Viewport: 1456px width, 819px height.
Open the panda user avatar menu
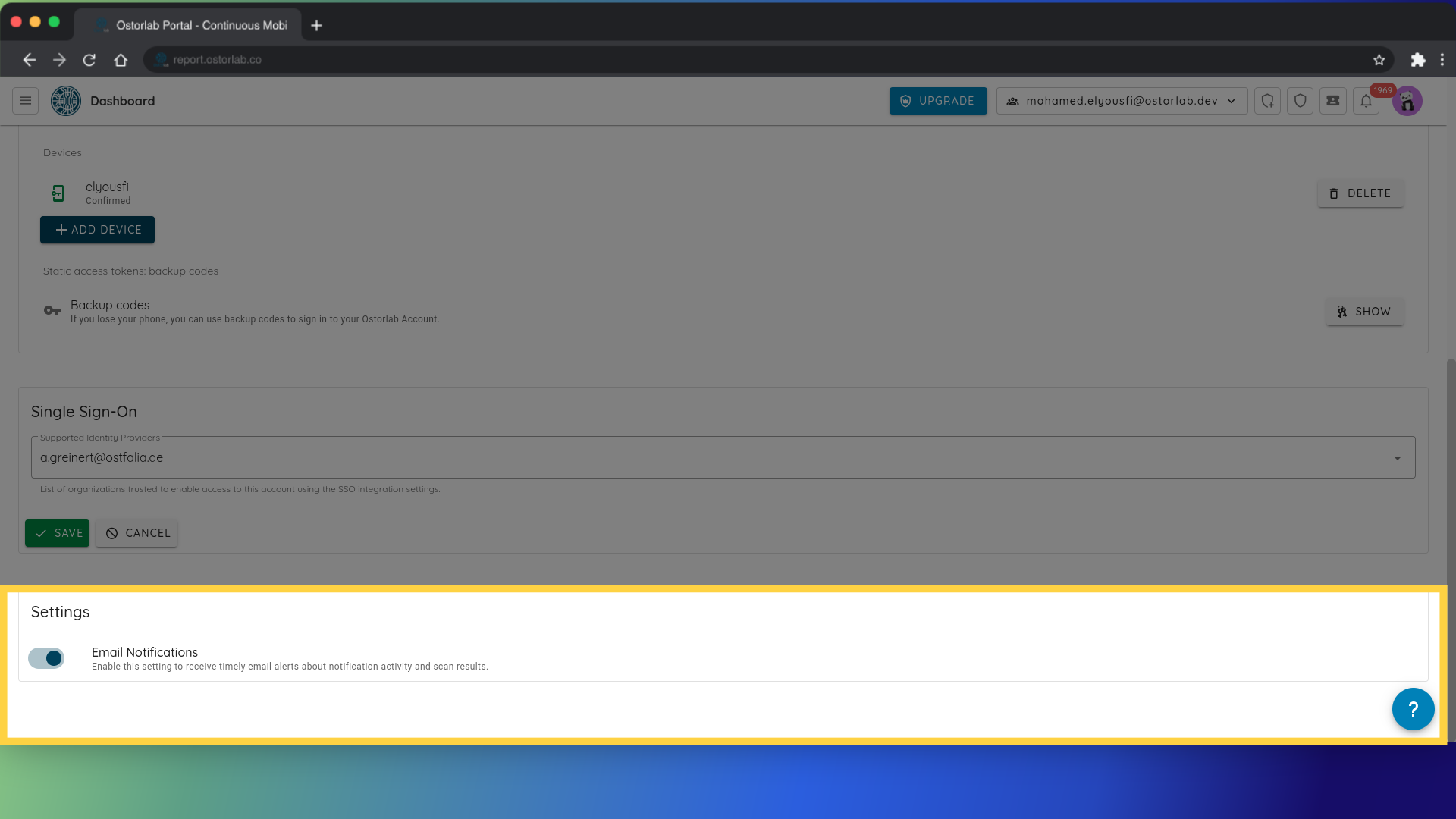click(x=1407, y=101)
